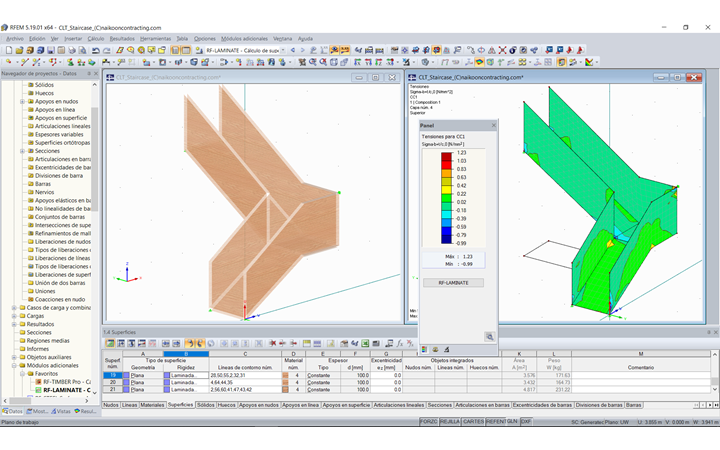Expand Casos de carga y combinaciones node
The image size is (720, 450).
(x=14, y=308)
